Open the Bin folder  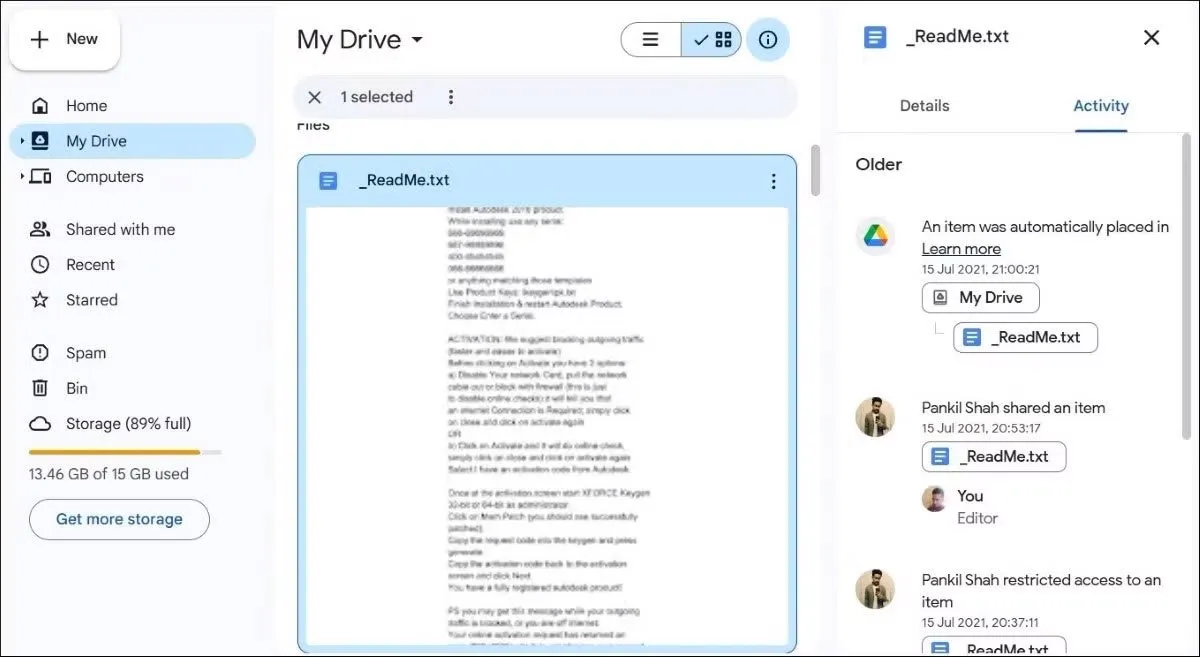pos(77,388)
